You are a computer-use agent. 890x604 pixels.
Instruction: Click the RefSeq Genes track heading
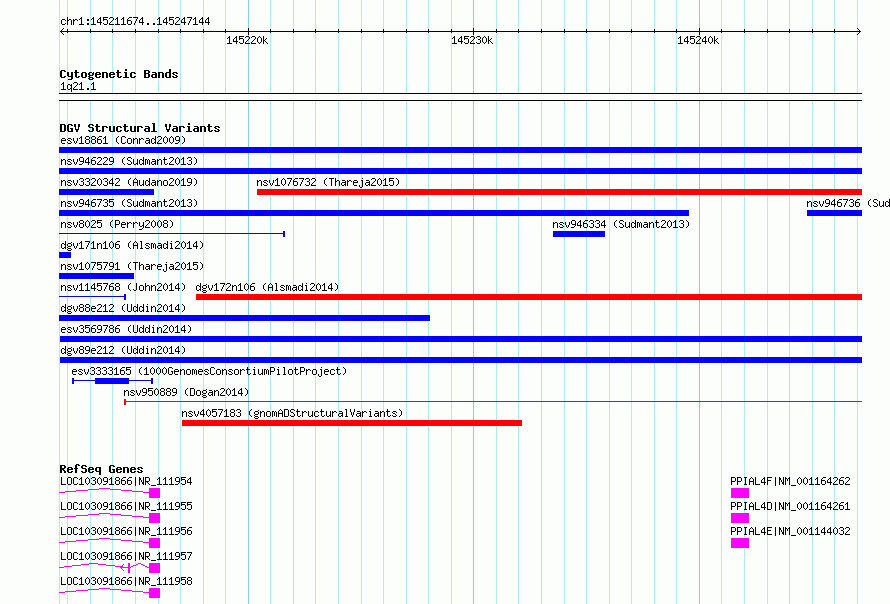tap(102, 469)
